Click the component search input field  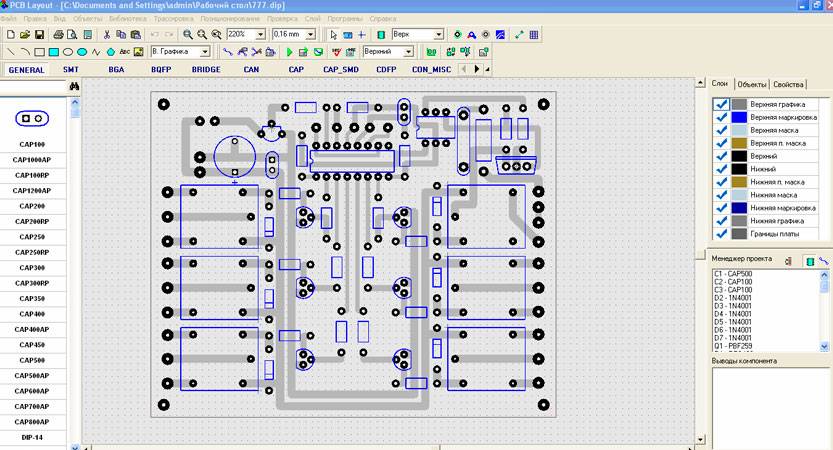coord(33,87)
